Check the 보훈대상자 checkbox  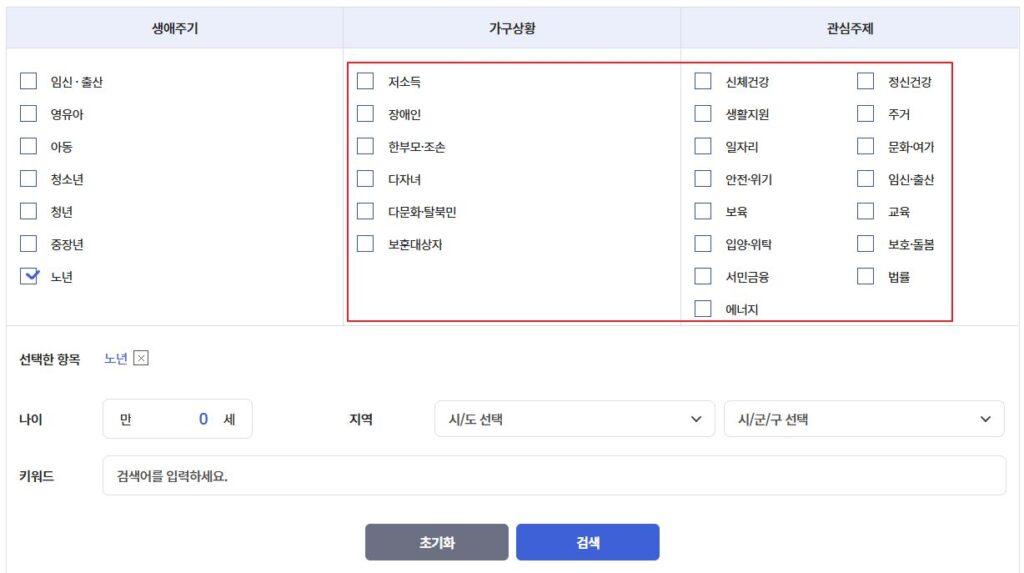[x=366, y=244]
